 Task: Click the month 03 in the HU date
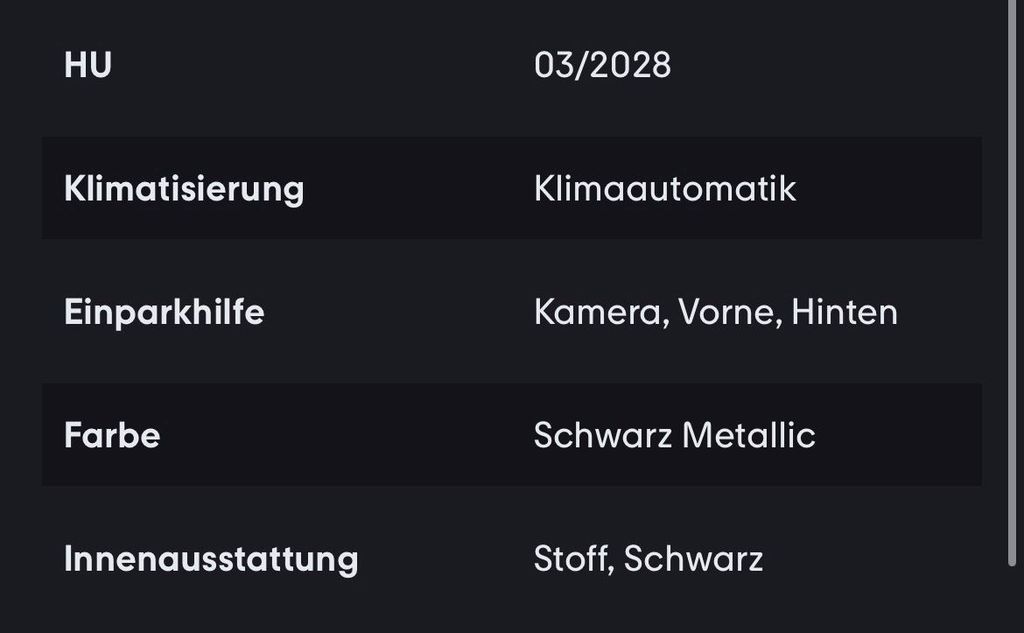tap(555, 66)
